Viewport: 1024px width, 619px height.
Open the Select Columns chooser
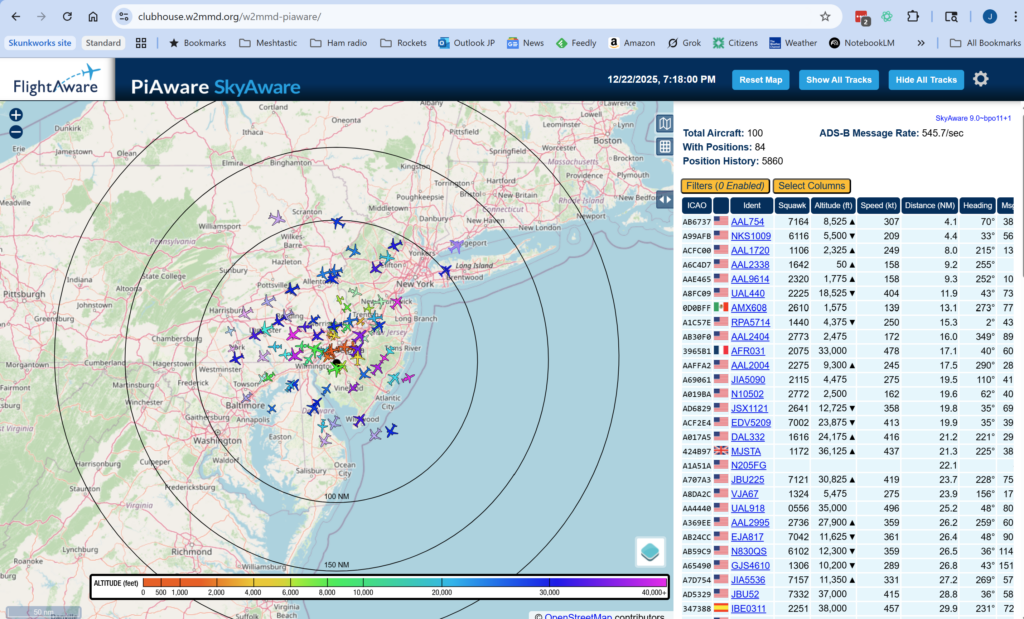811,186
